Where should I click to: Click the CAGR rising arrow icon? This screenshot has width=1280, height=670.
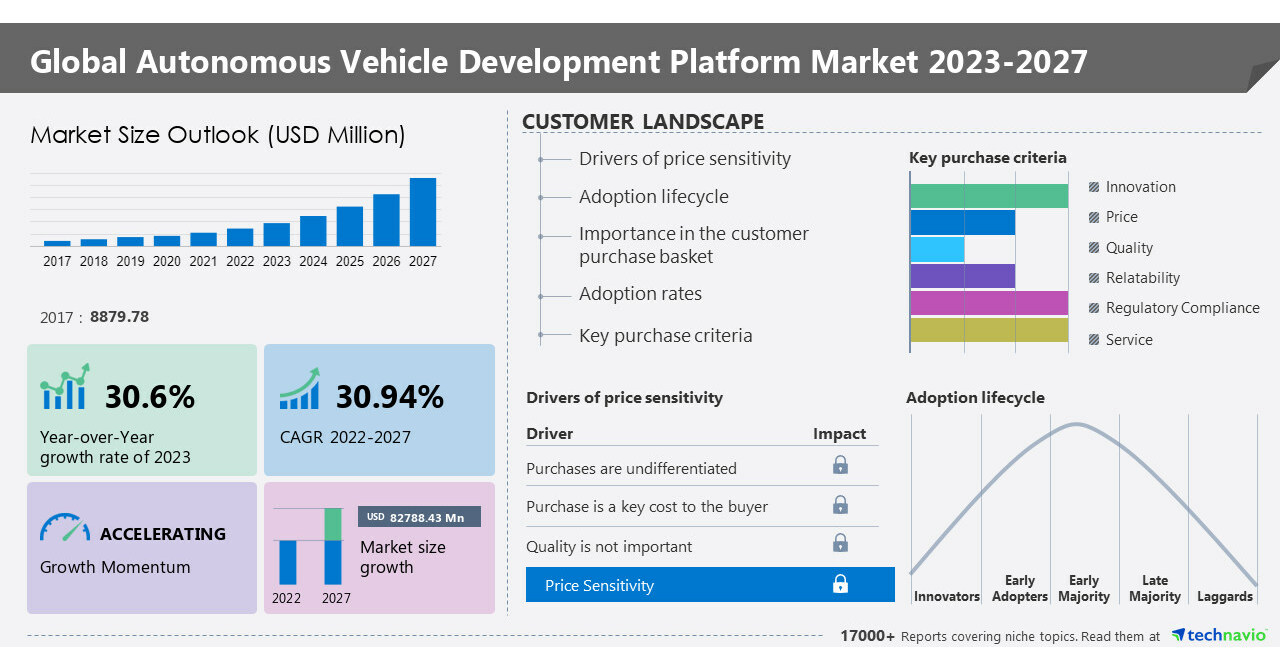pyautogui.click(x=300, y=389)
